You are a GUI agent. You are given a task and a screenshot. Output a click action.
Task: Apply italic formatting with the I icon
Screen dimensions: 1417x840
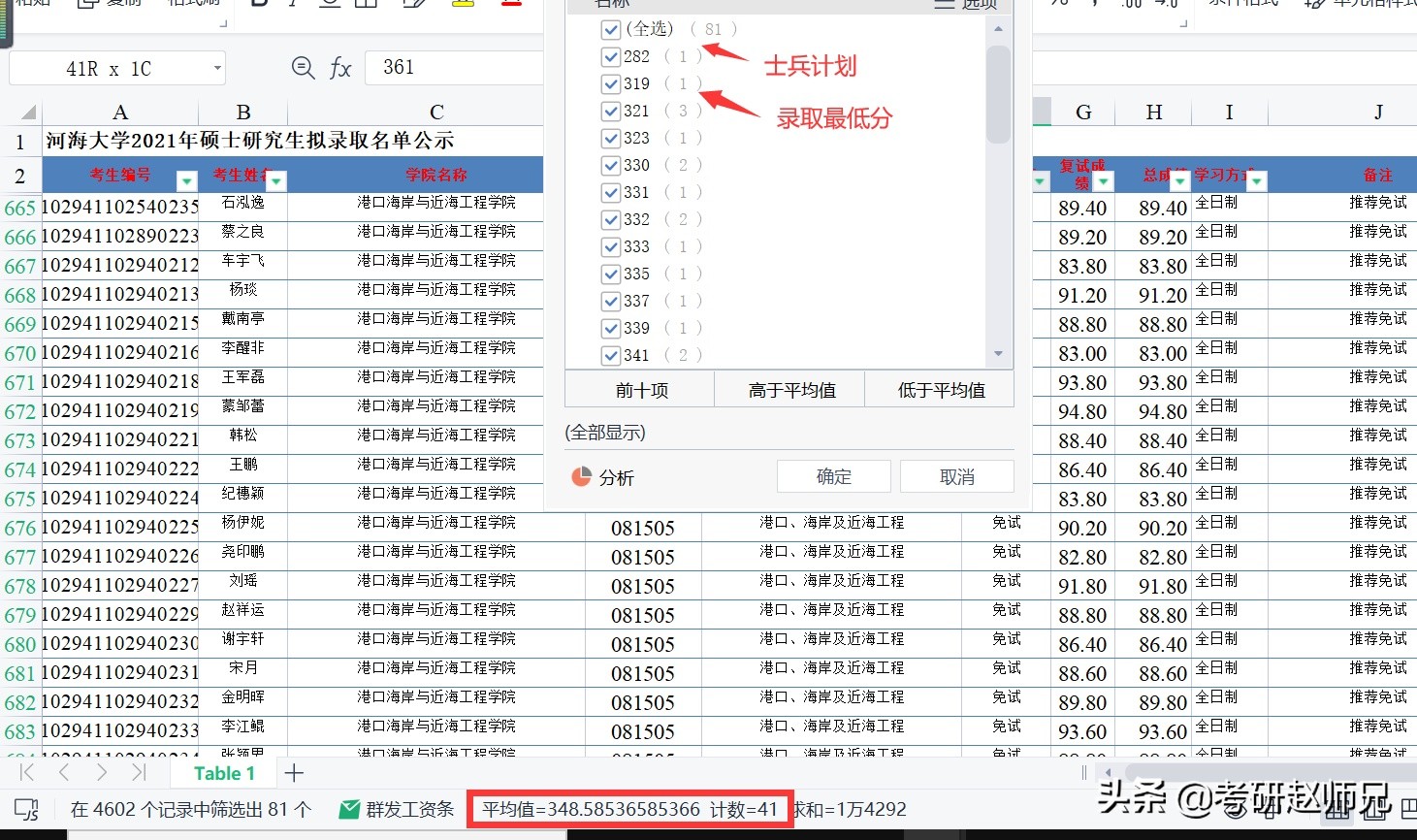(x=293, y=5)
